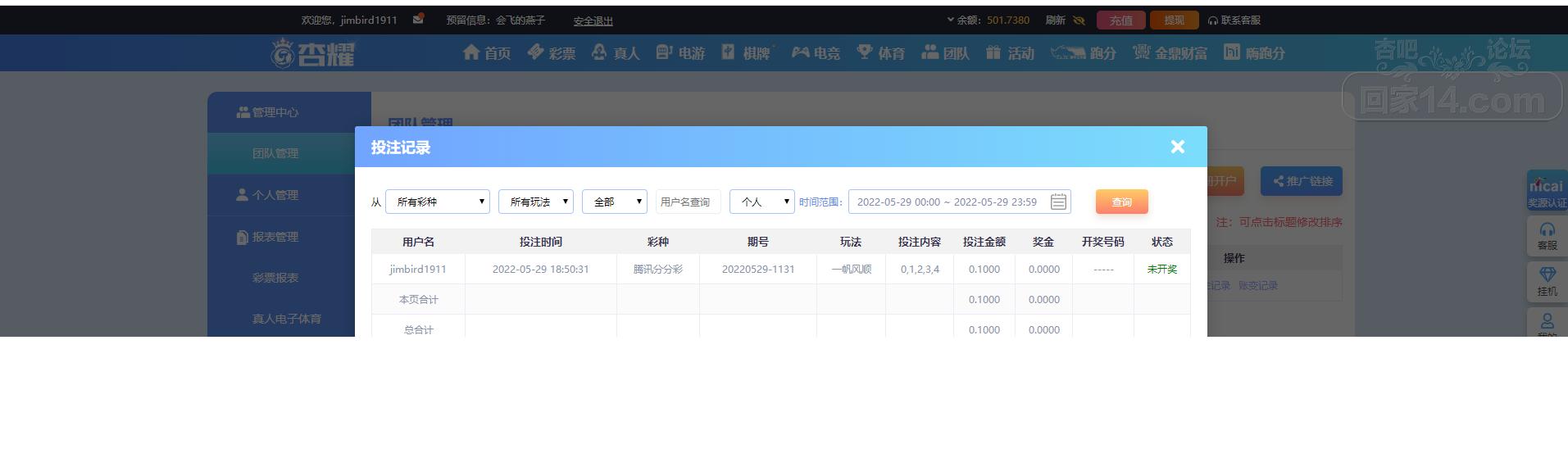Open 个人管理 in the left sidebar
This screenshot has width=1568, height=449.
[289, 195]
